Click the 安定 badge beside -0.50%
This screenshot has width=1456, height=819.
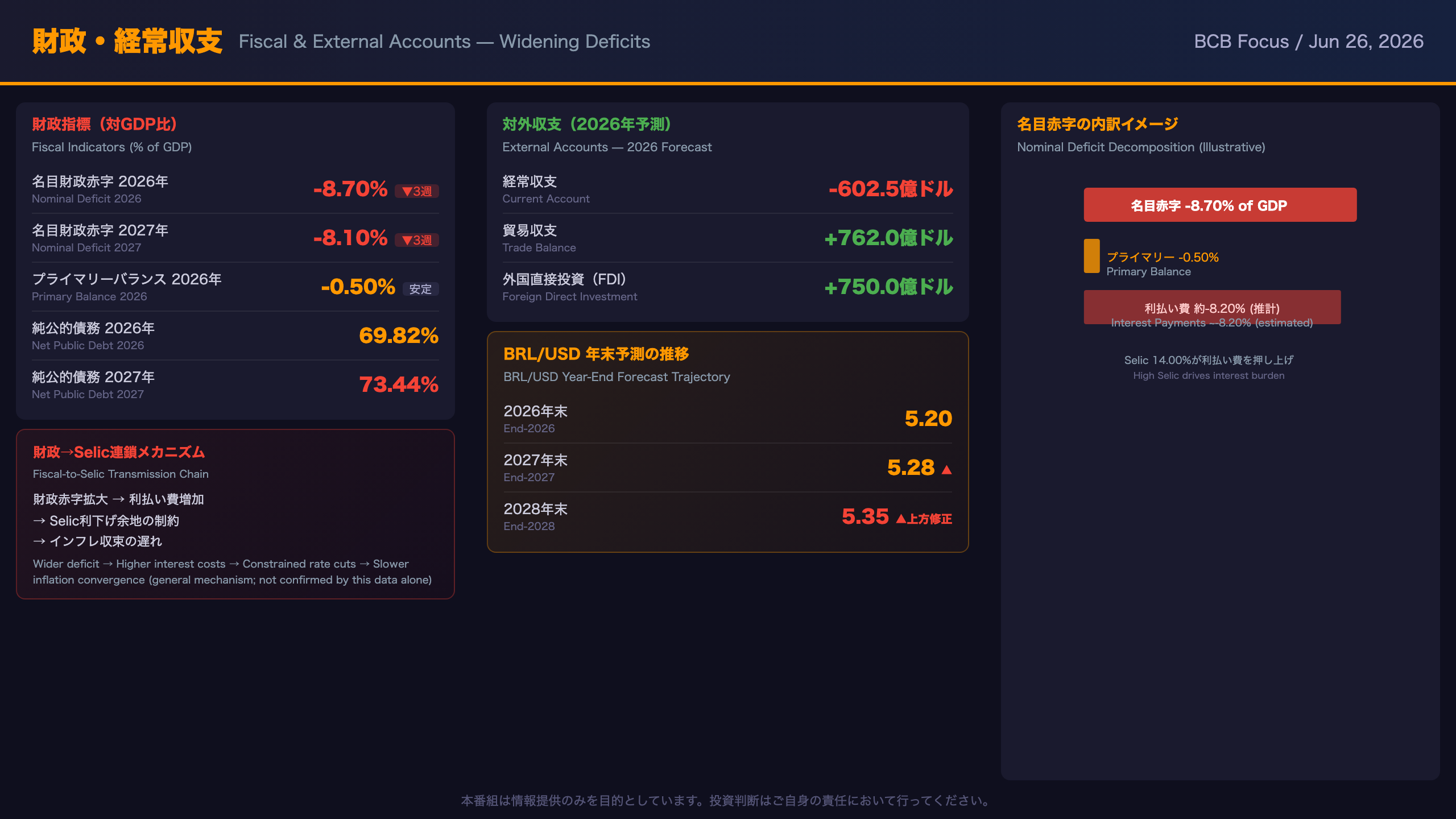point(421,289)
